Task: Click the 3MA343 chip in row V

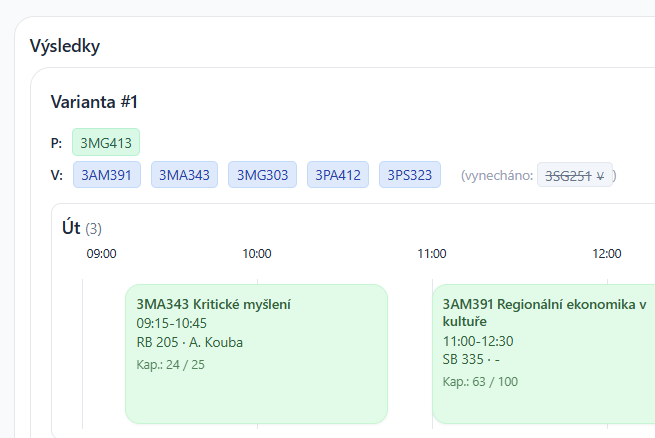Action: click(185, 175)
